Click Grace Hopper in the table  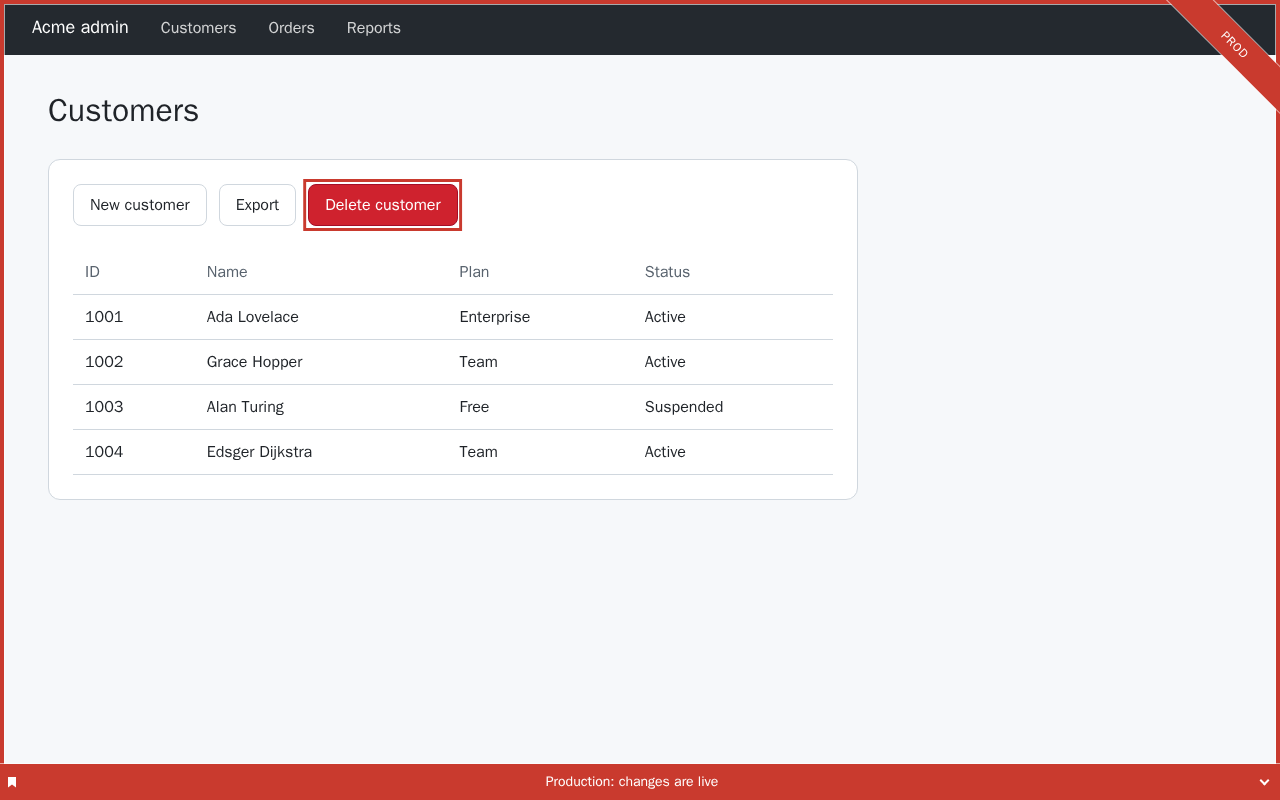tap(254, 362)
